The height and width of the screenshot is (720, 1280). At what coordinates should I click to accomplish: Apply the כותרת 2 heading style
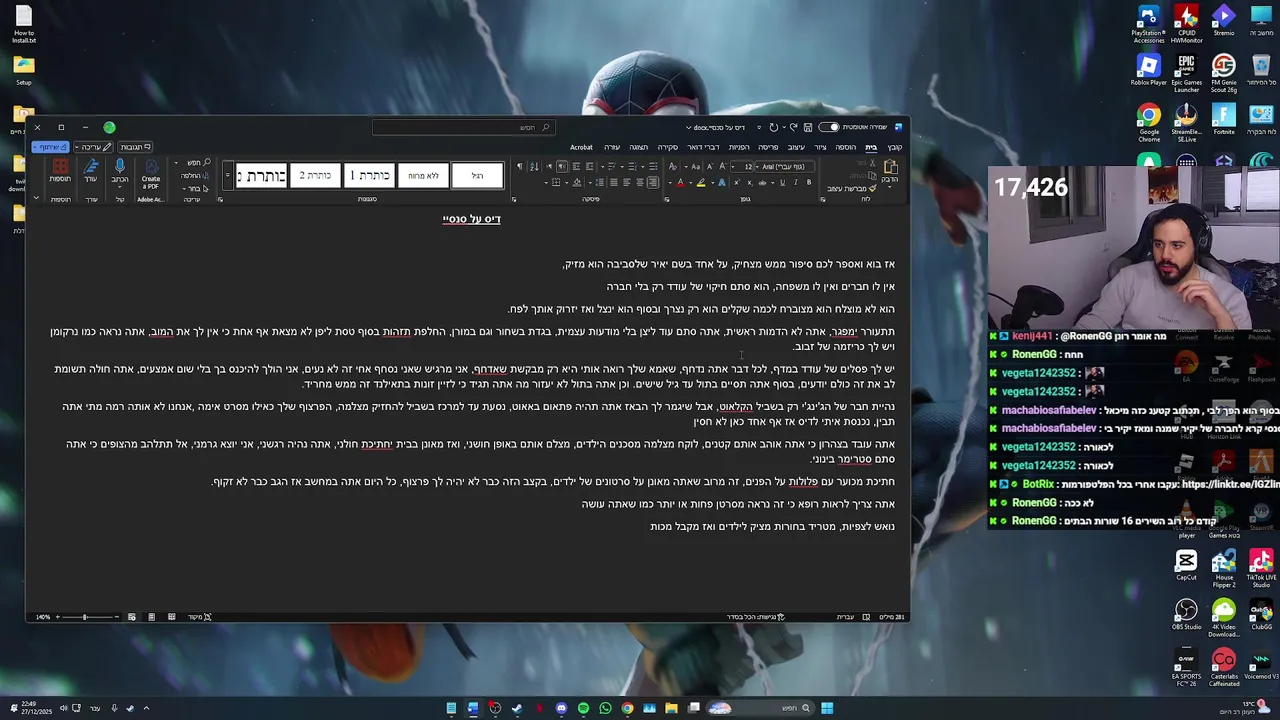[316, 176]
